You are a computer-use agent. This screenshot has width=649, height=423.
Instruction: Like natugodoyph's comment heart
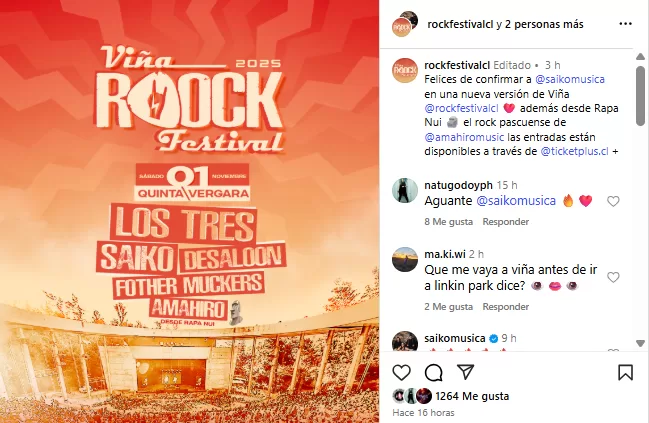point(613,201)
